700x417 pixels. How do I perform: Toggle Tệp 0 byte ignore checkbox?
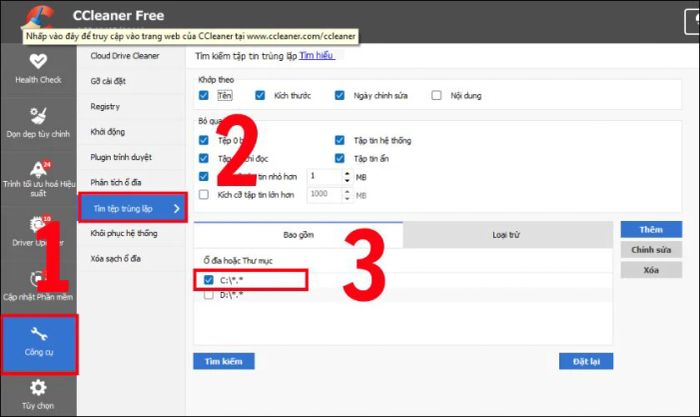tap(204, 140)
